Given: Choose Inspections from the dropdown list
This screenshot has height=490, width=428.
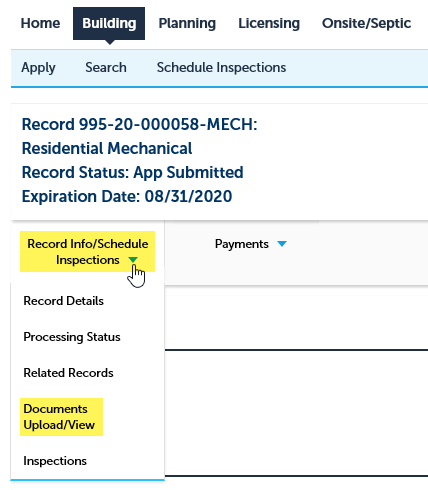Looking at the screenshot, I should [x=55, y=461].
